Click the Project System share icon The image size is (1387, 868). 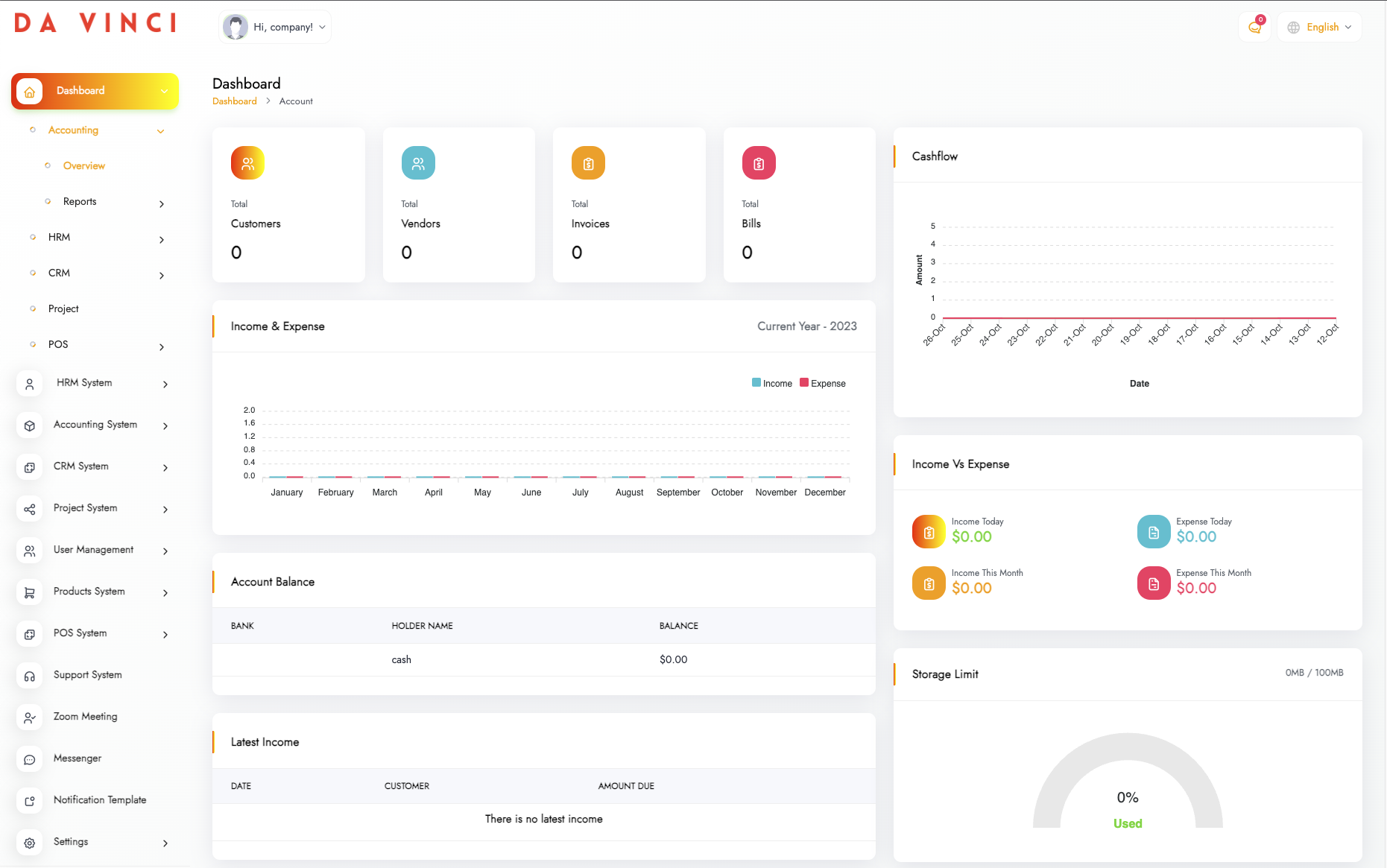(x=30, y=509)
